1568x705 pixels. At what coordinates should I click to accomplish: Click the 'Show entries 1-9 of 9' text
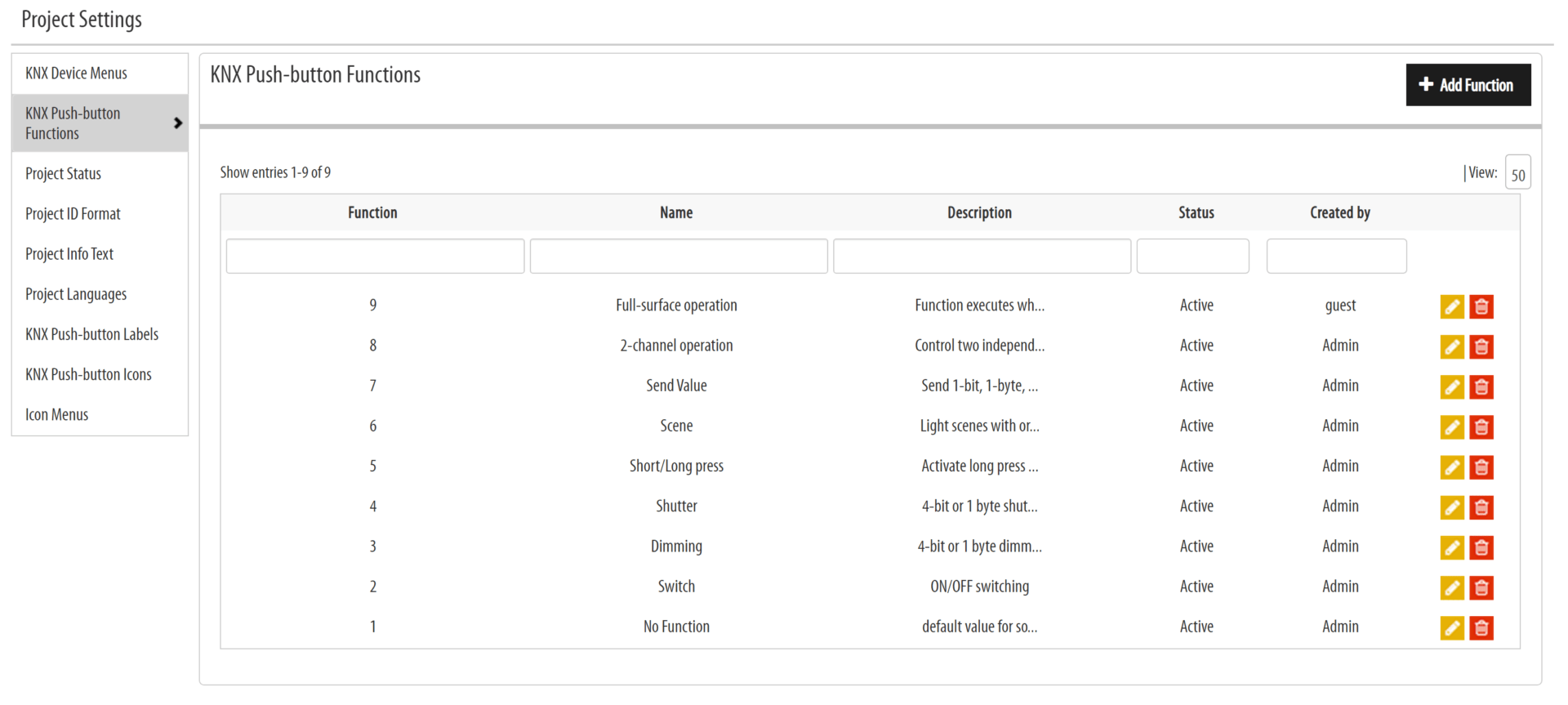tap(275, 172)
